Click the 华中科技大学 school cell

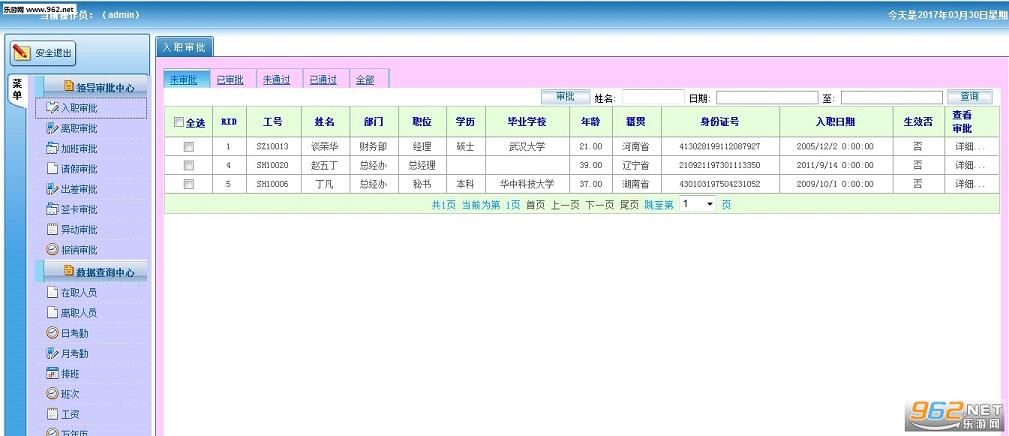(x=527, y=184)
